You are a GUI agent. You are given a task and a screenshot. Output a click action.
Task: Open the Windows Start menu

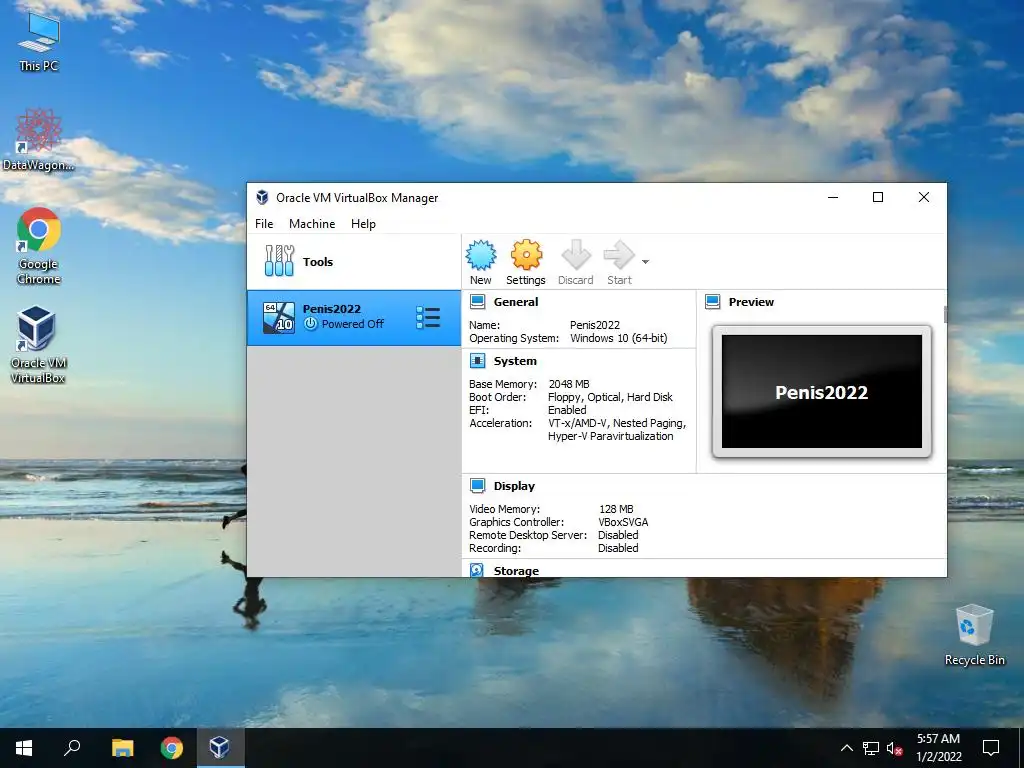24,748
